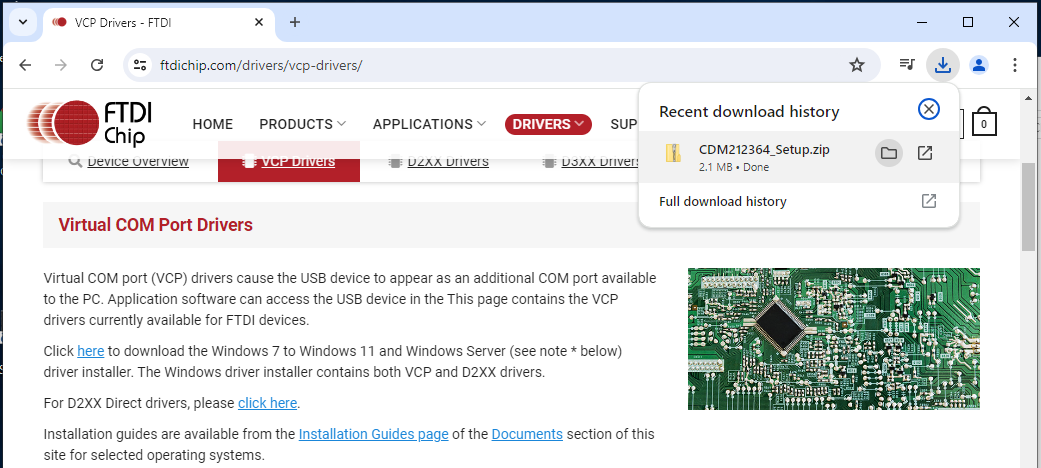Expand the APPLICATIONS menu
This screenshot has height=468, width=1041.
coord(430,124)
